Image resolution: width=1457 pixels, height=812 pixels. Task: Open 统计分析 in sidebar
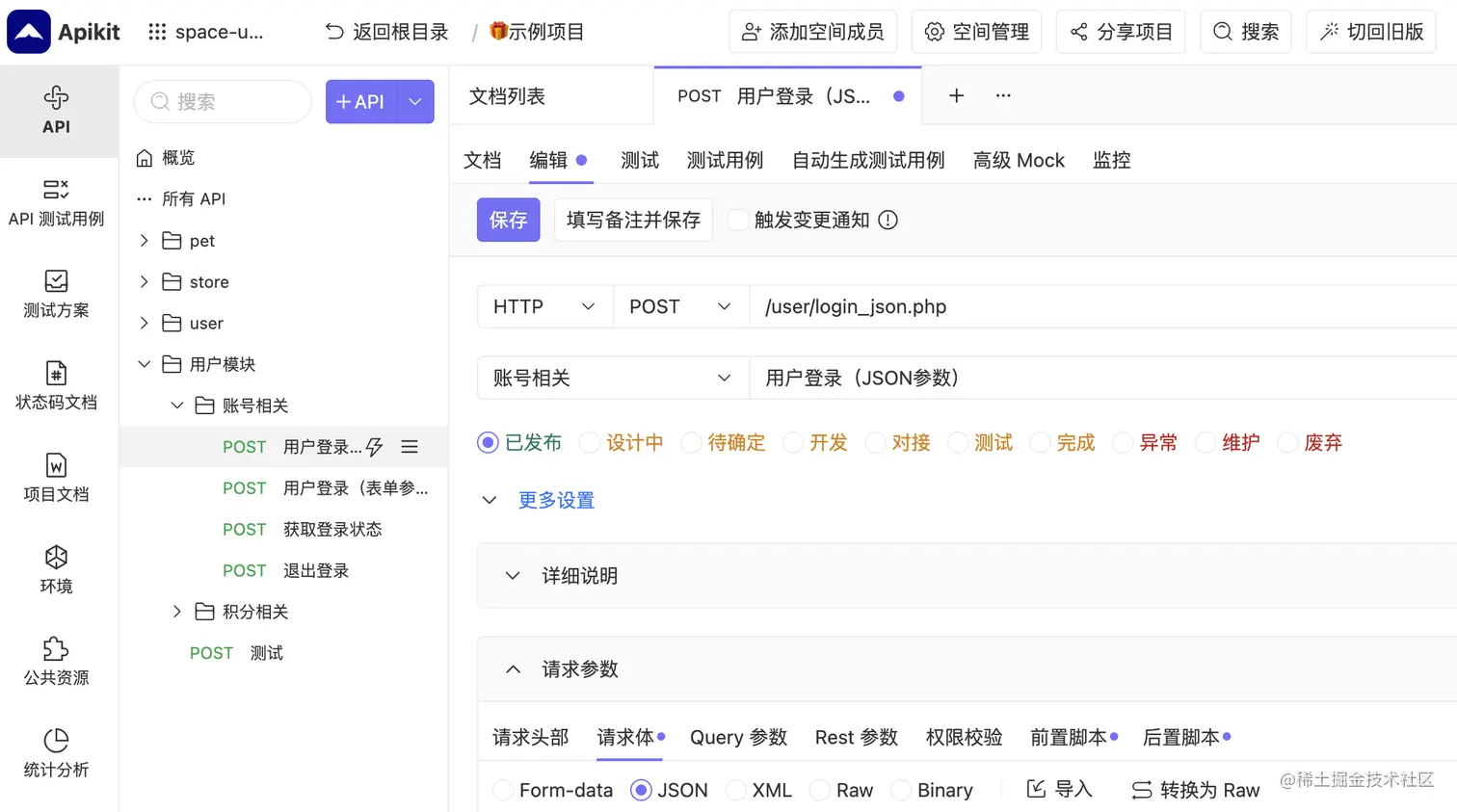point(56,754)
